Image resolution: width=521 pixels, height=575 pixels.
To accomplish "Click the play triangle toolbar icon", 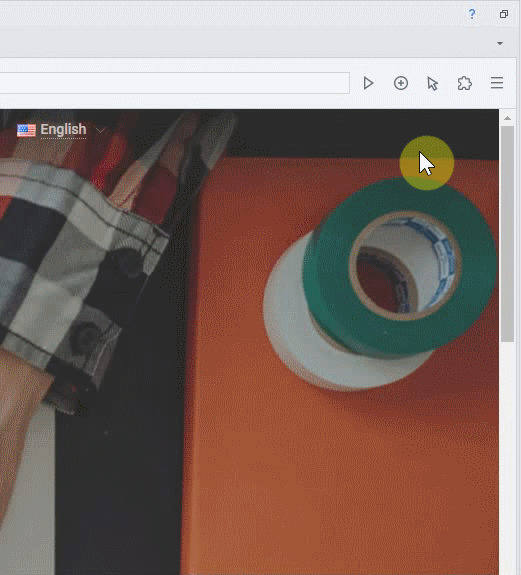I will 368,83.
